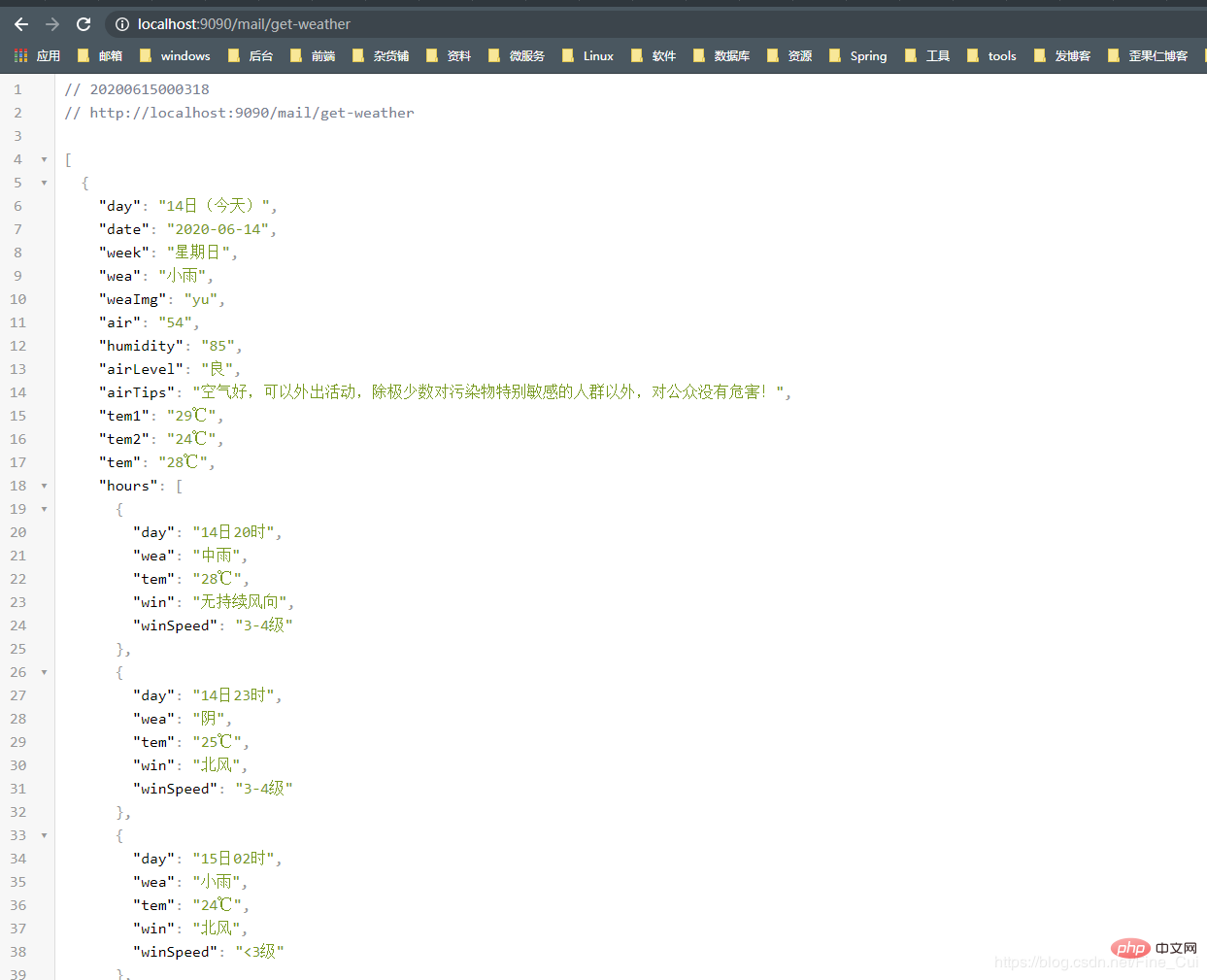Select winSpeed "3-4级" on line 24
Screen dimensions: 1207x980
[264, 625]
